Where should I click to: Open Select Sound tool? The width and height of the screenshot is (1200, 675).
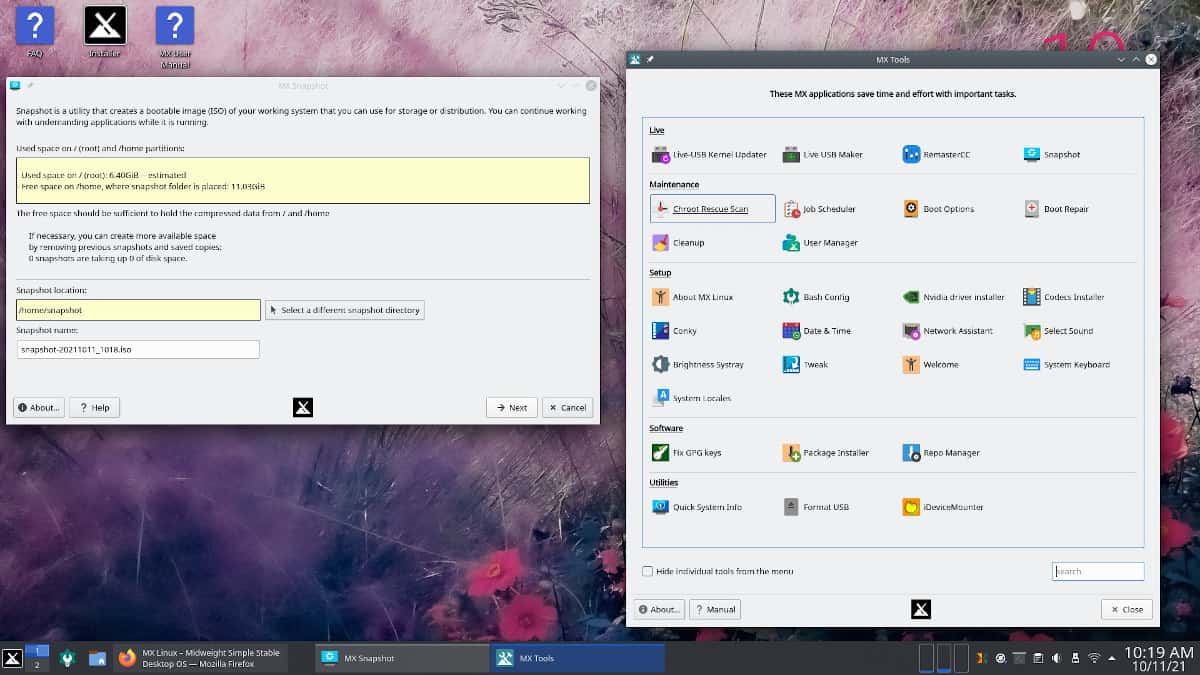1058,331
